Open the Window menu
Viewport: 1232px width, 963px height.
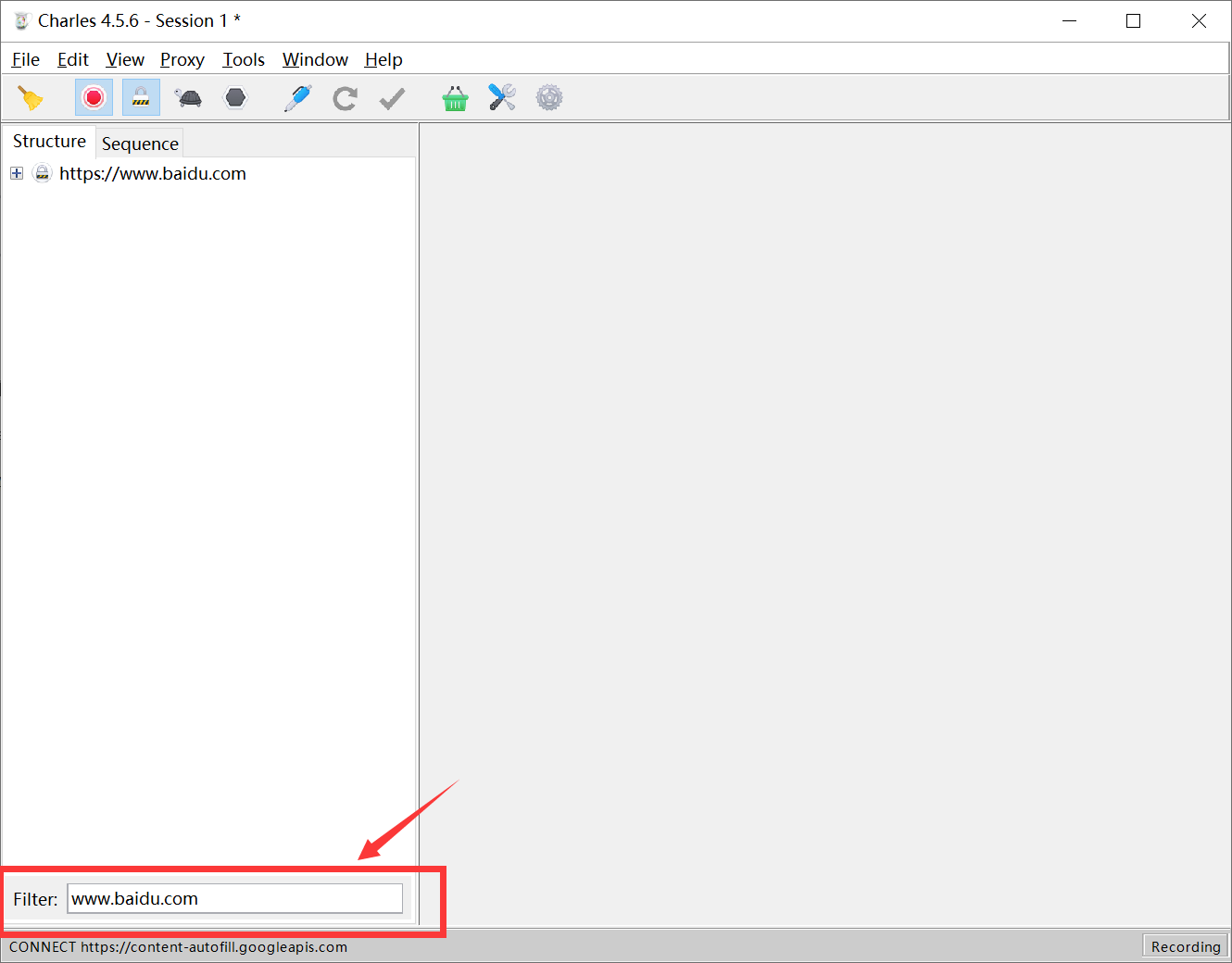pos(315,60)
